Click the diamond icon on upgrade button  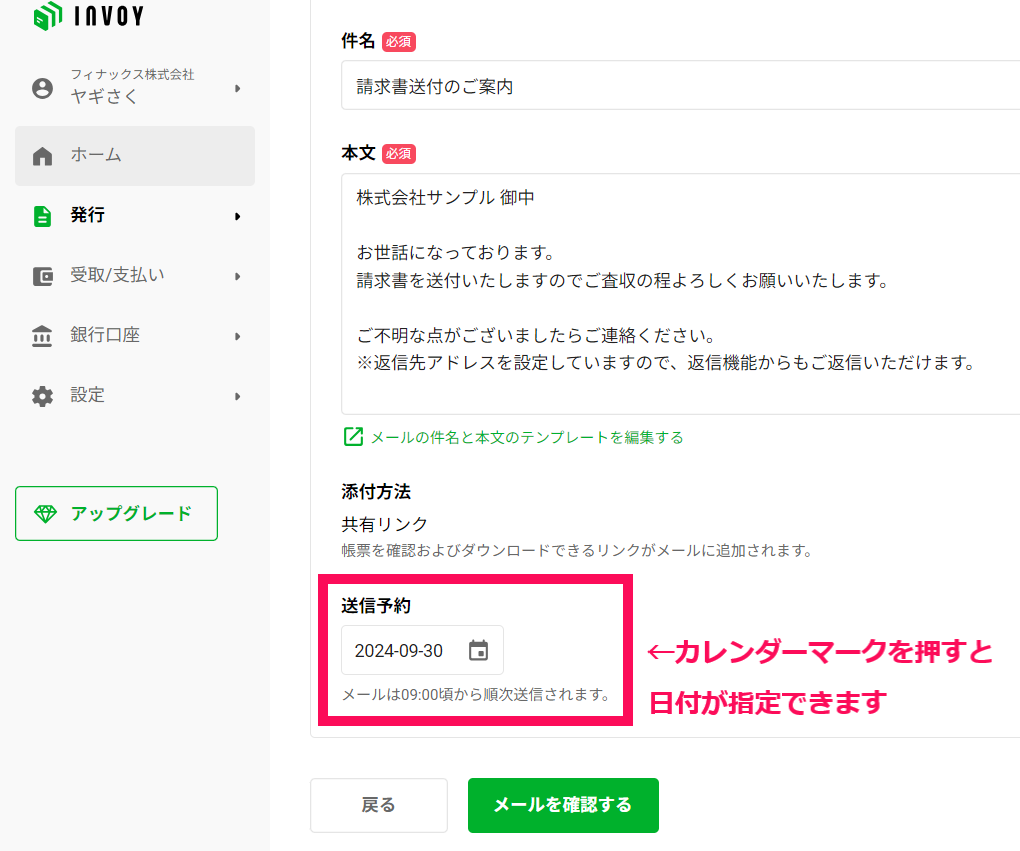pyautogui.click(x=46, y=514)
